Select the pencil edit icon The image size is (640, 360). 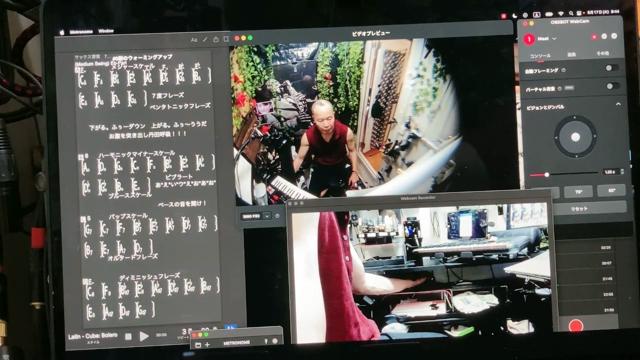coord(205,40)
